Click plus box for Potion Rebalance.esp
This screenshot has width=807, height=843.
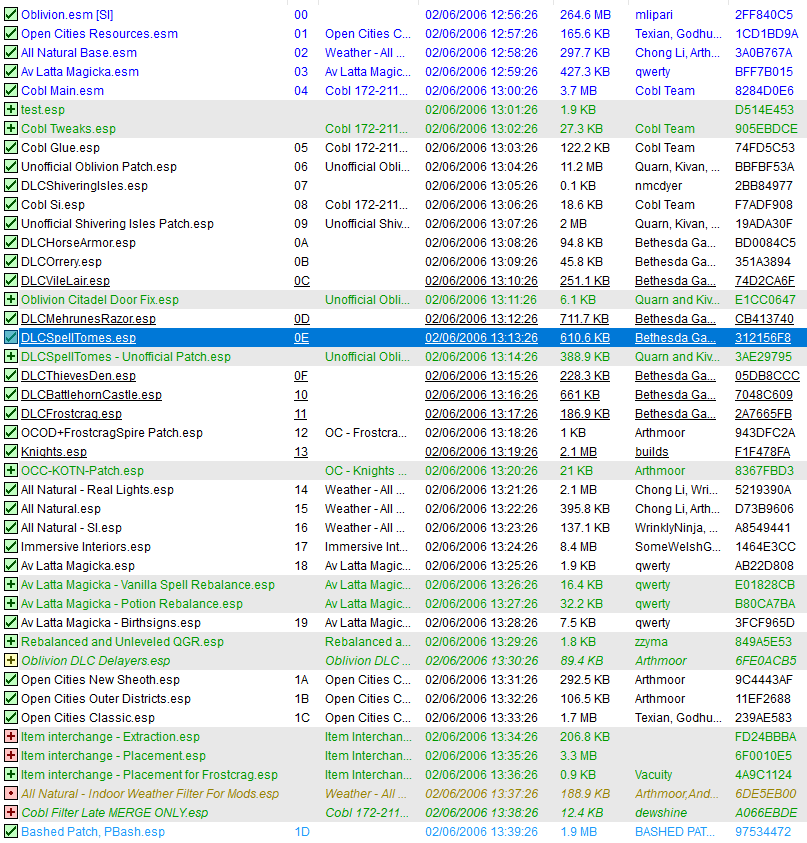point(11,604)
